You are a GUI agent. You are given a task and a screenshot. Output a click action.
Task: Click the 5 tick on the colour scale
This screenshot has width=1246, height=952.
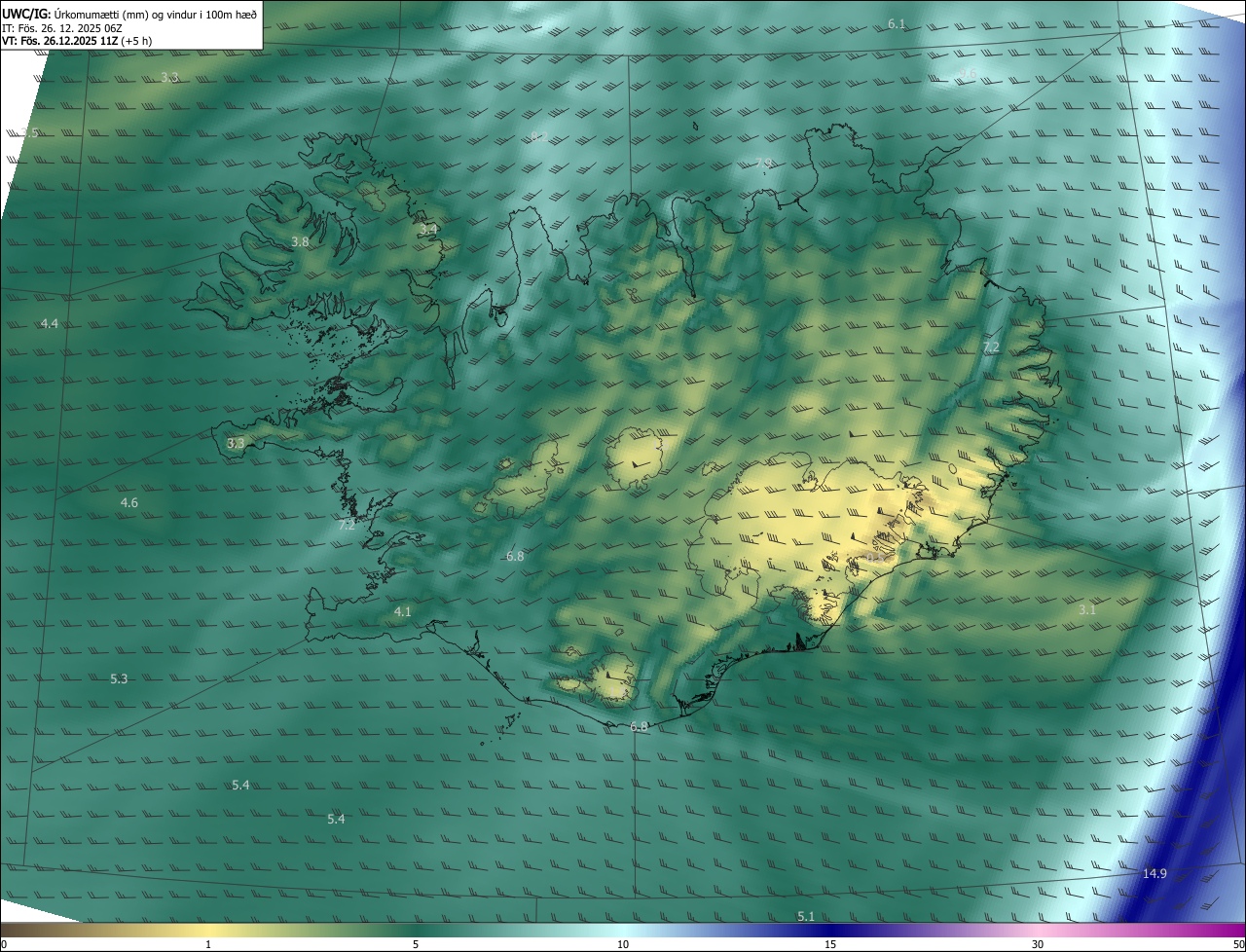pyautogui.click(x=416, y=944)
